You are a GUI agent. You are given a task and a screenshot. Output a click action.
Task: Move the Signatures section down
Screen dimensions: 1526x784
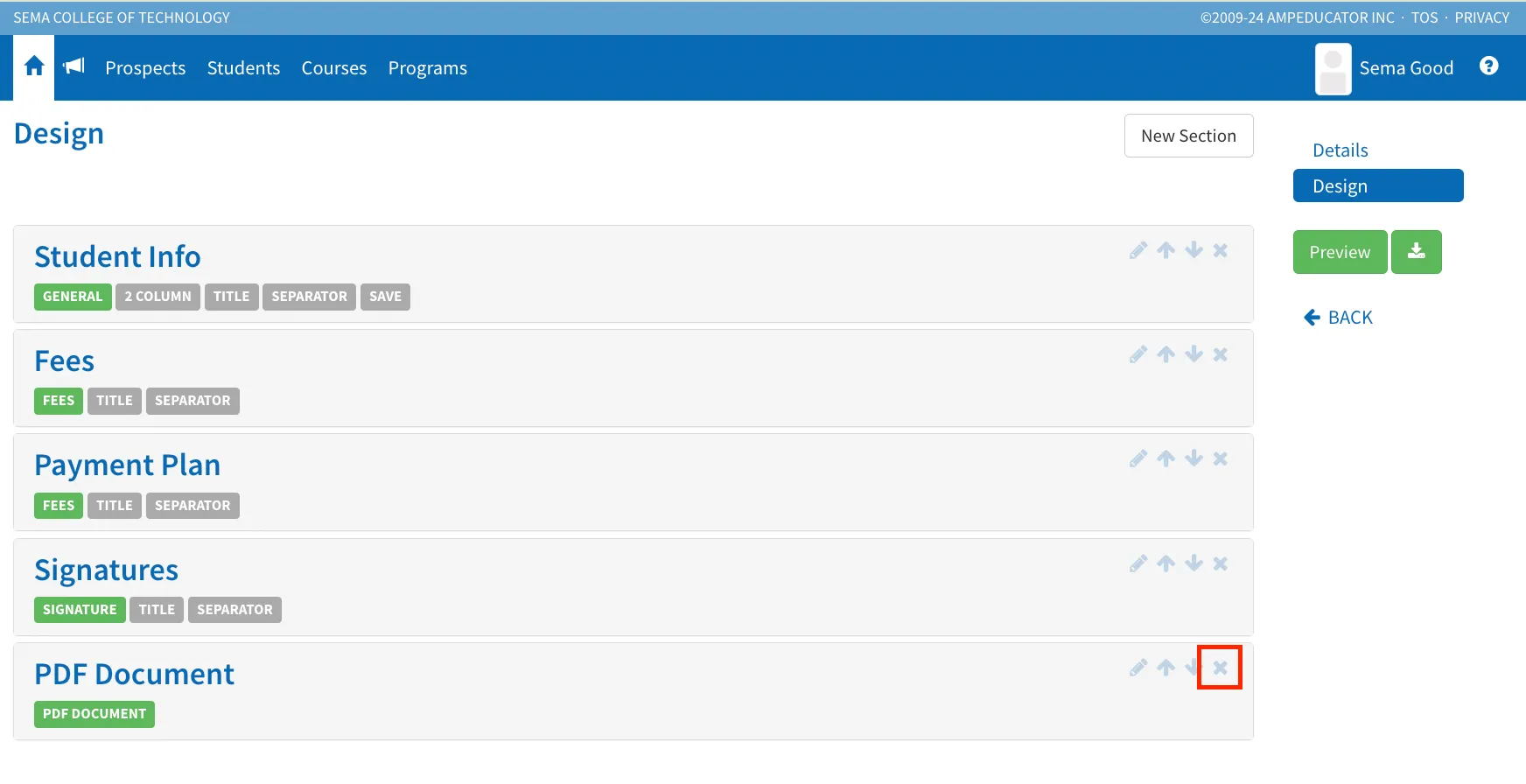pos(1193,563)
